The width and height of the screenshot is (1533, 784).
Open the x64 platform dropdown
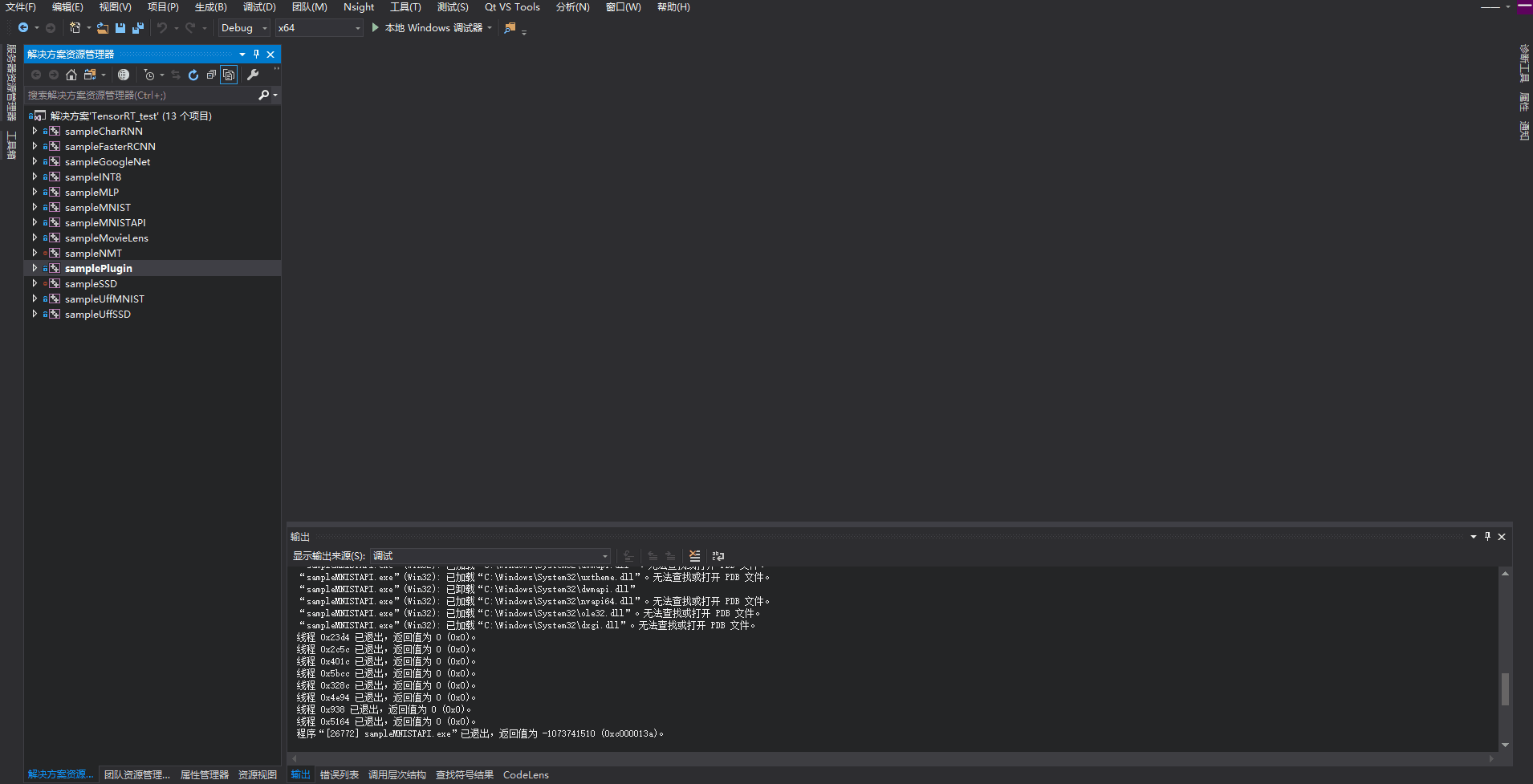319,28
